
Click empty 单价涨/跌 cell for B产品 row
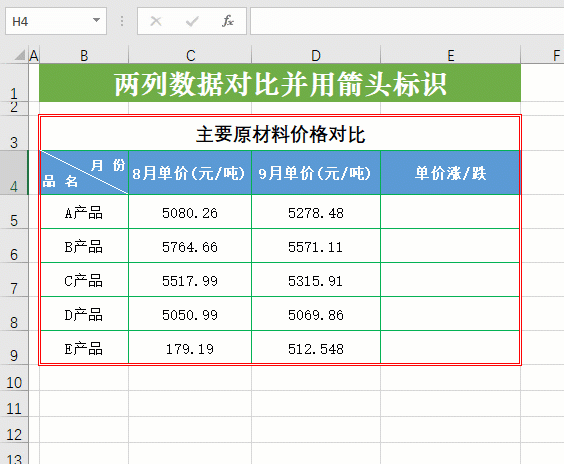click(x=450, y=246)
